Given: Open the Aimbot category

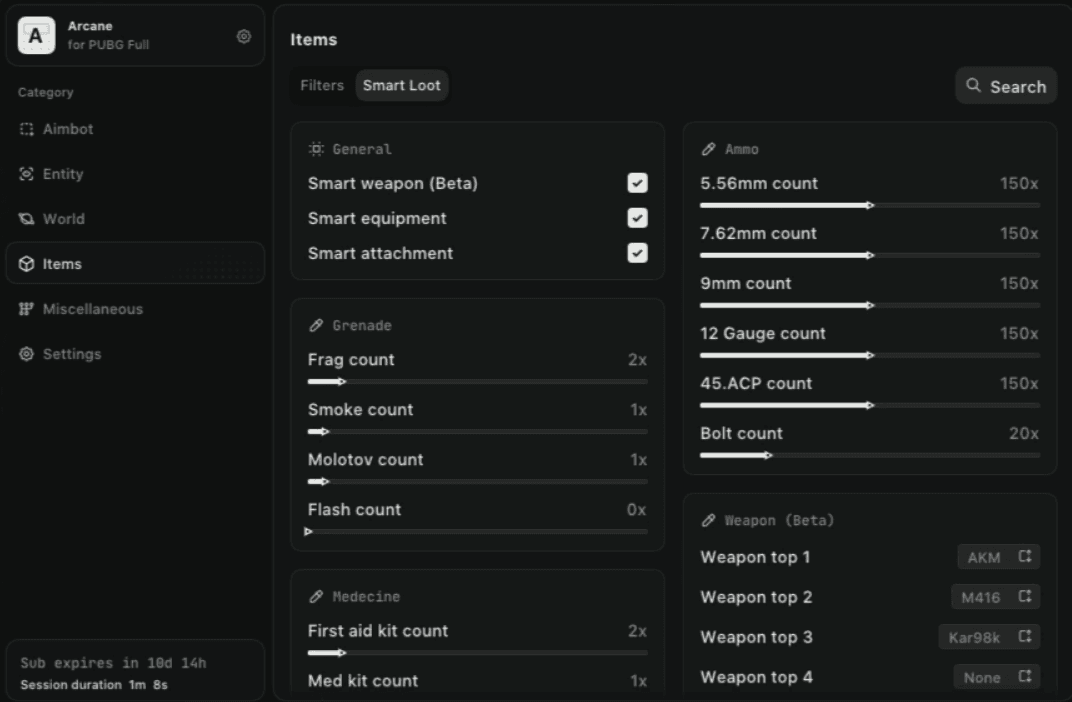Looking at the screenshot, I should (x=135, y=129).
